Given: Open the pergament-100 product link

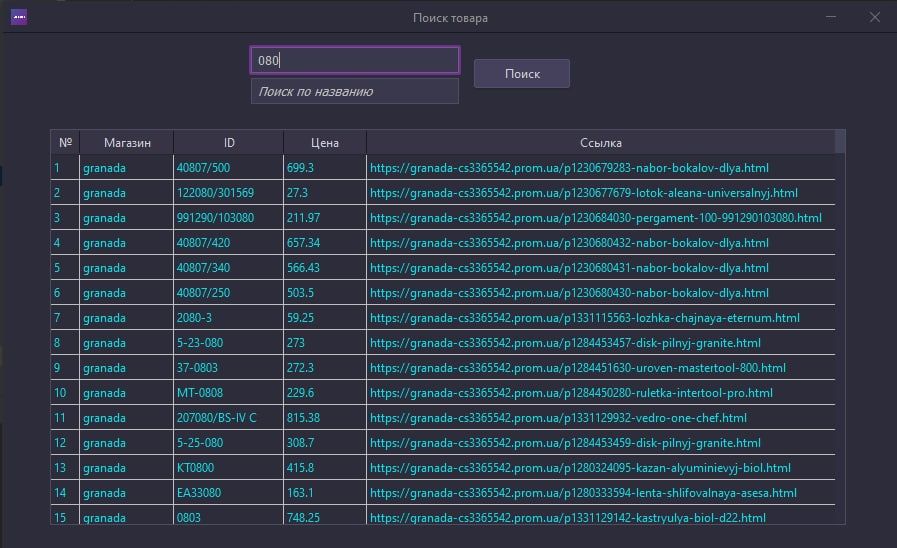Looking at the screenshot, I should pyautogui.click(x=596, y=218).
